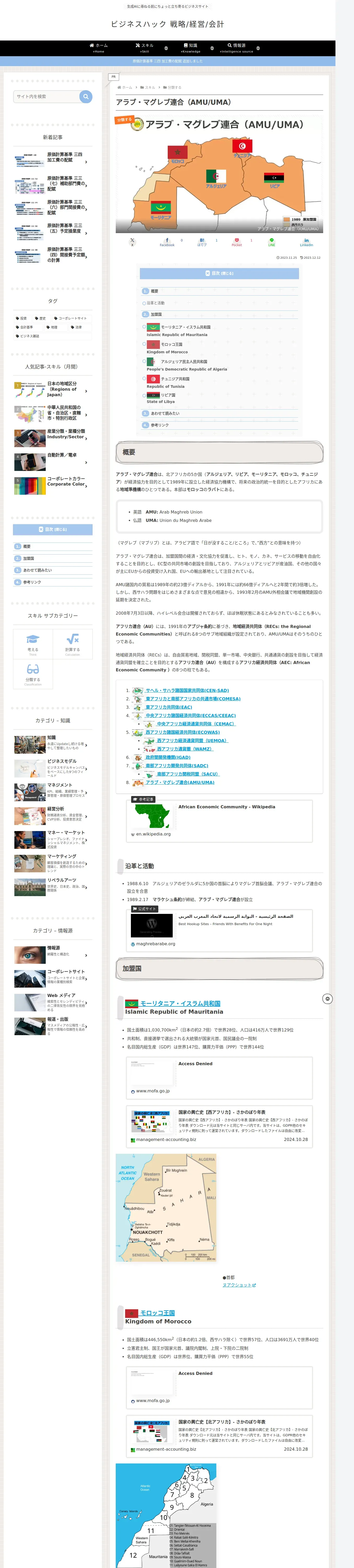Open the maghrebarabe.org official site card
This screenshot has width=354, height=1568.
(x=219, y=930)
